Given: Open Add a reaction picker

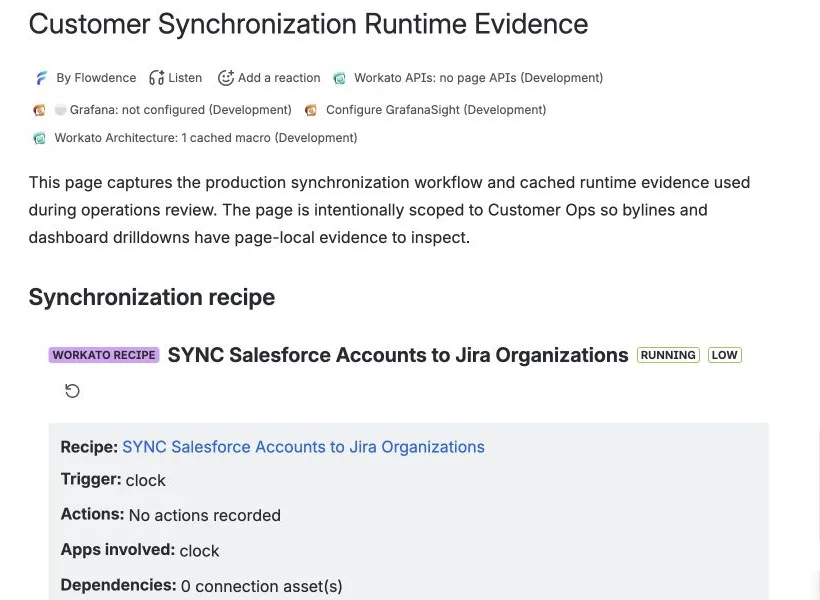Looking at the screenshot, I should click(269, 78).
